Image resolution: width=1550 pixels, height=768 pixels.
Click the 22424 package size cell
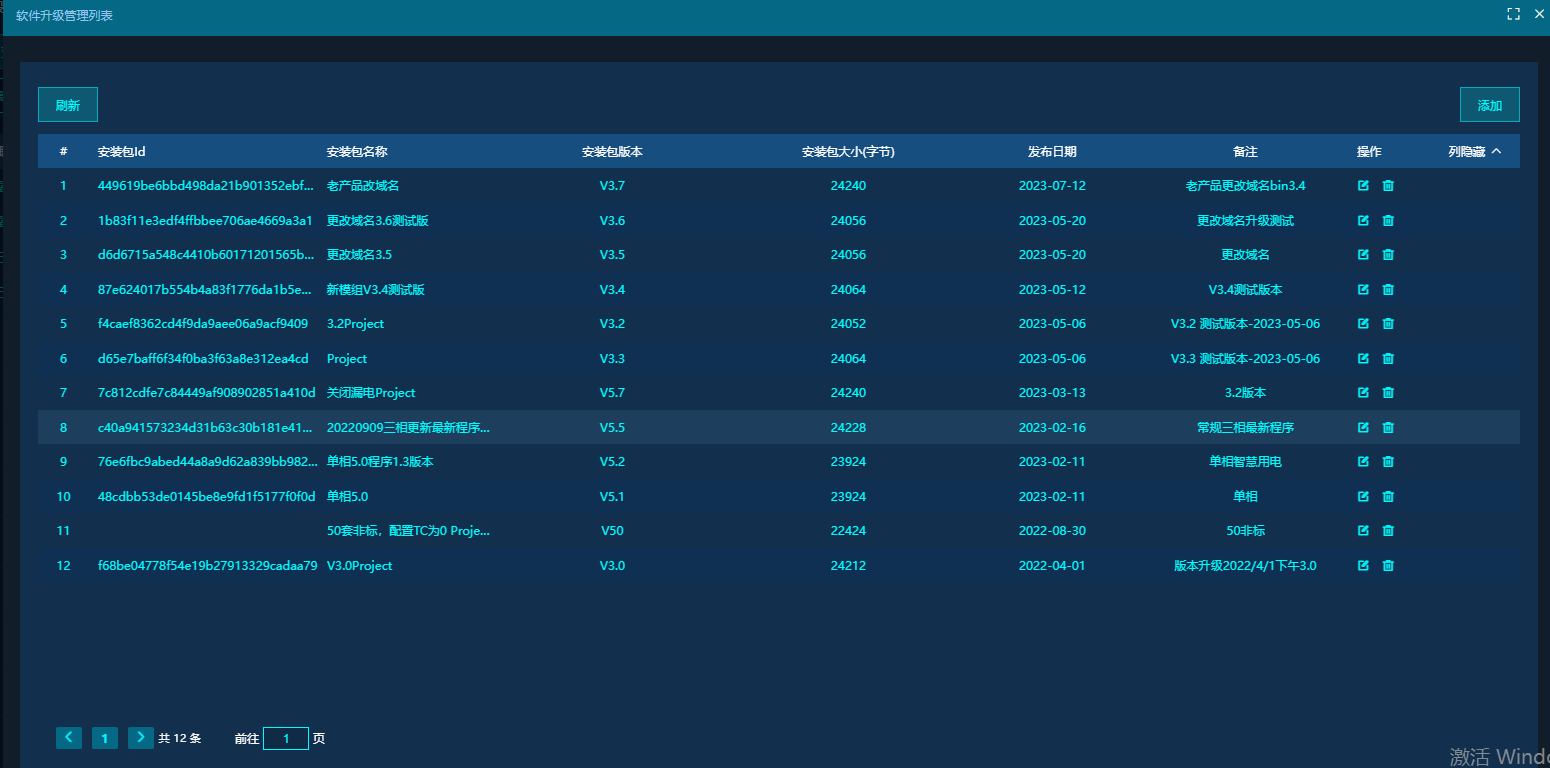click(848, 531)
